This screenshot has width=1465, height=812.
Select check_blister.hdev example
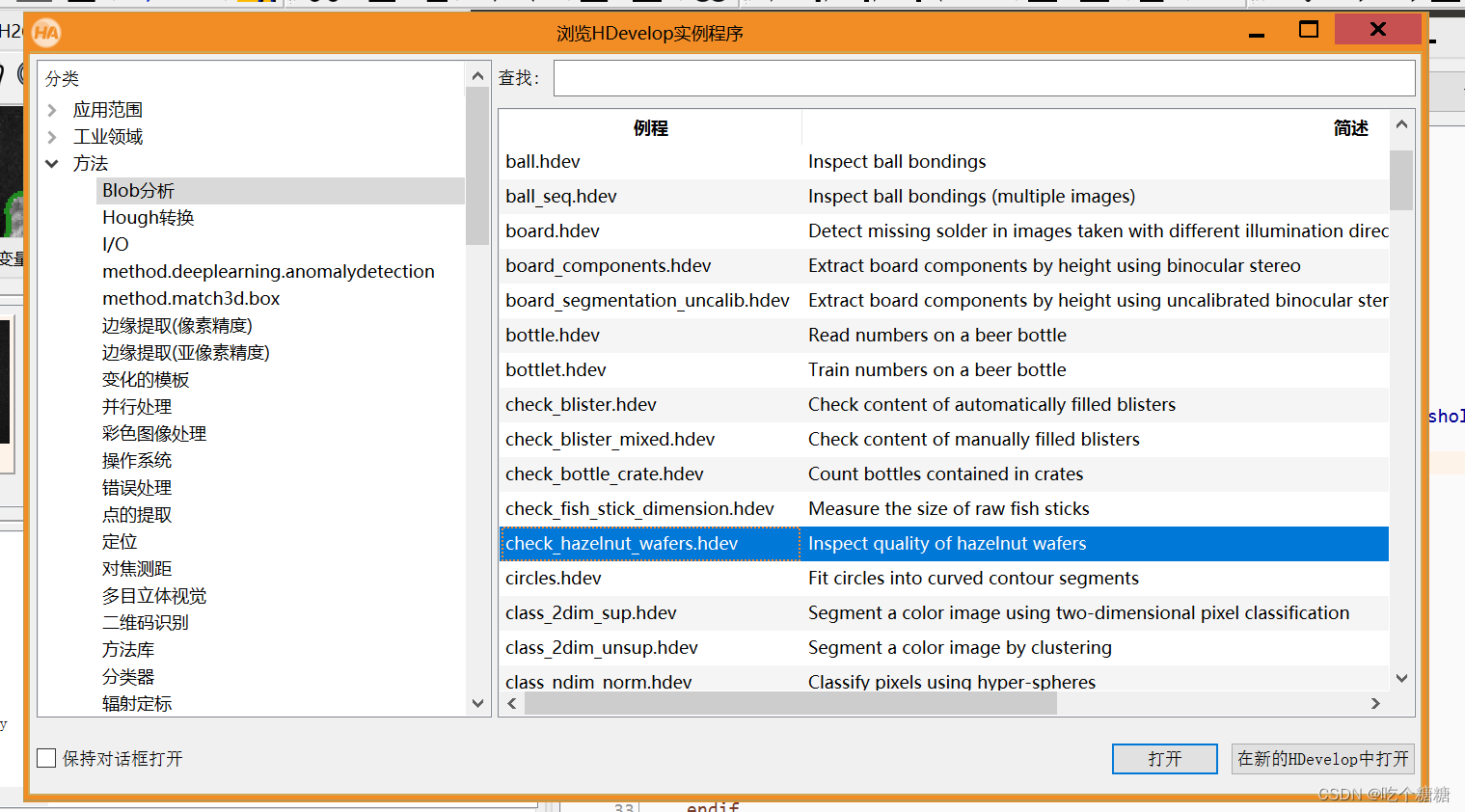[x=944, y=405]
